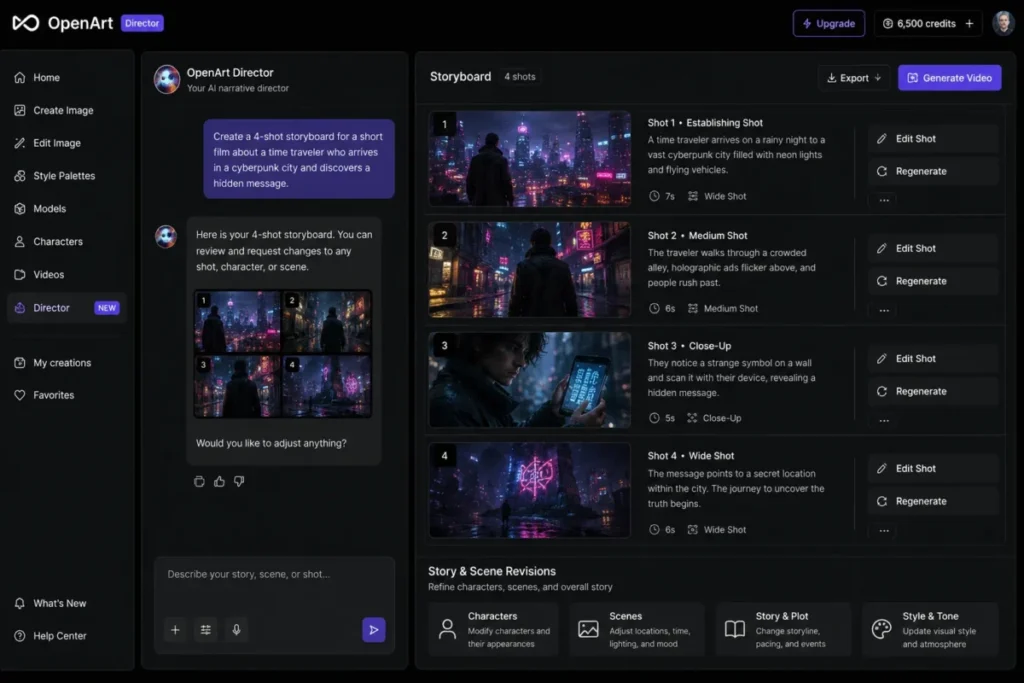Open more options for Shot 4

(884, 531)
